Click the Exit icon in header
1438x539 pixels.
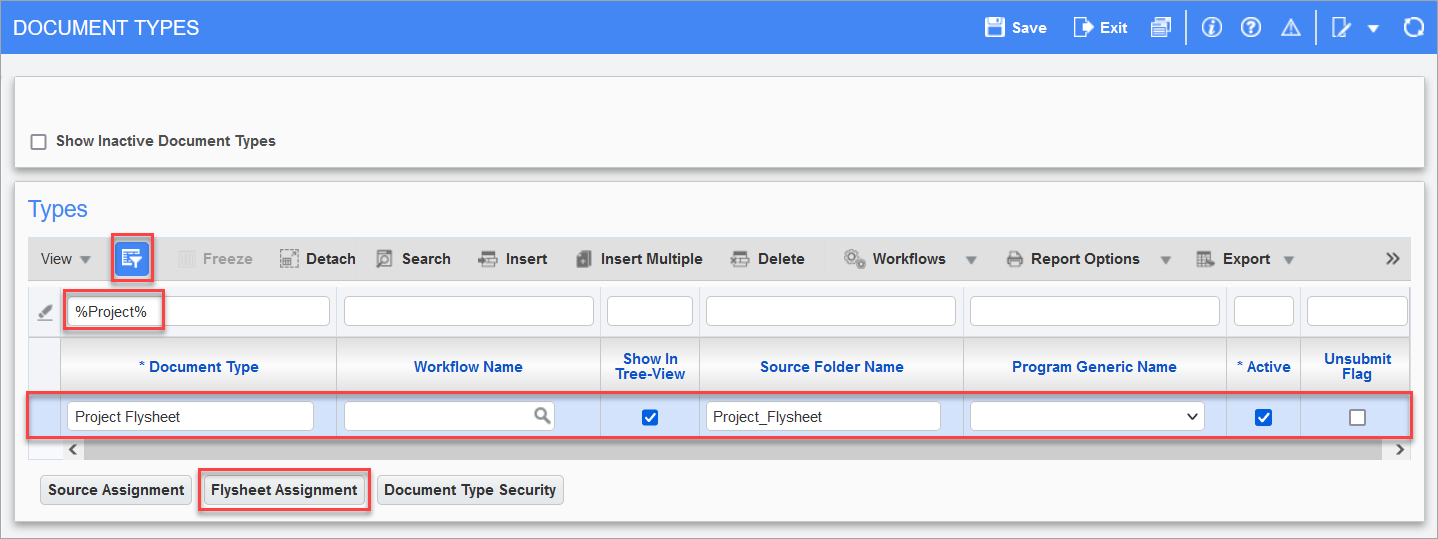(x=1083, y=27)
